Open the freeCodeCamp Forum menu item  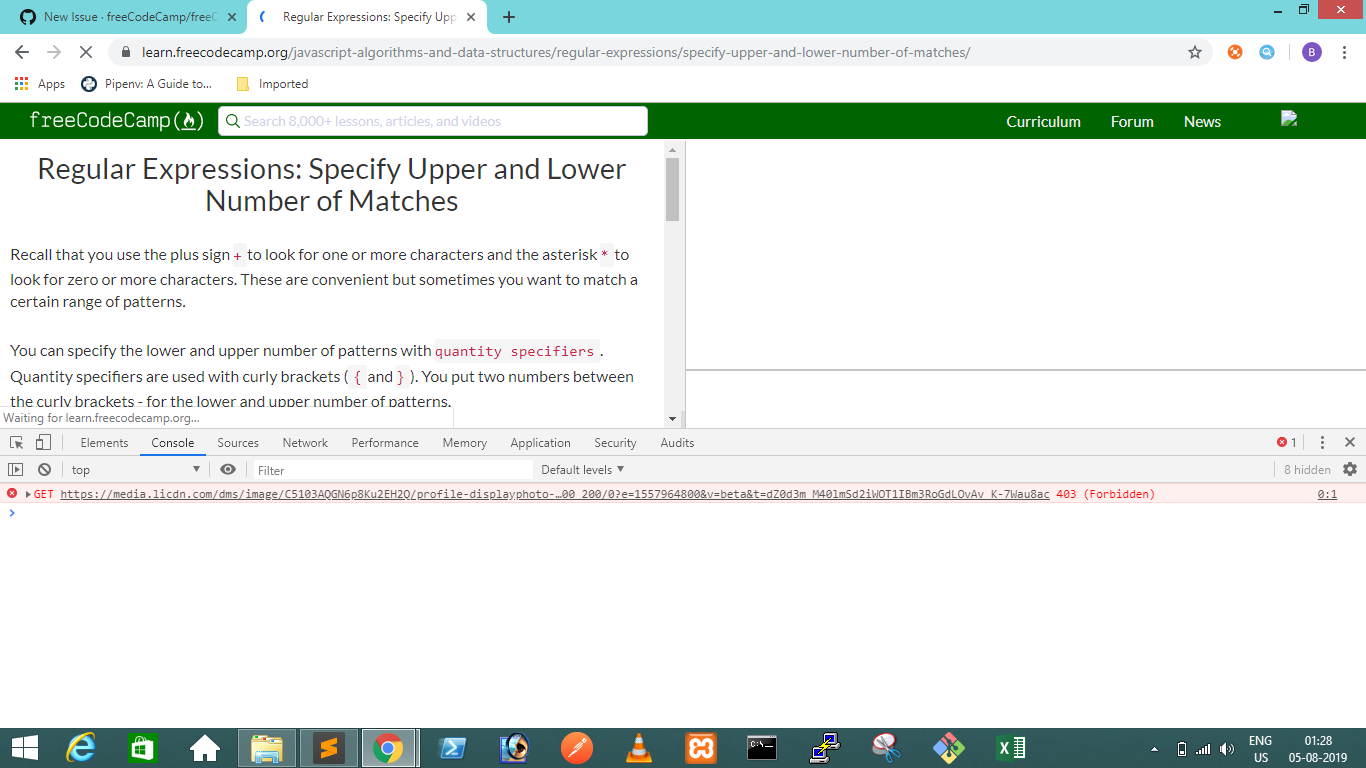(1131, 121)
